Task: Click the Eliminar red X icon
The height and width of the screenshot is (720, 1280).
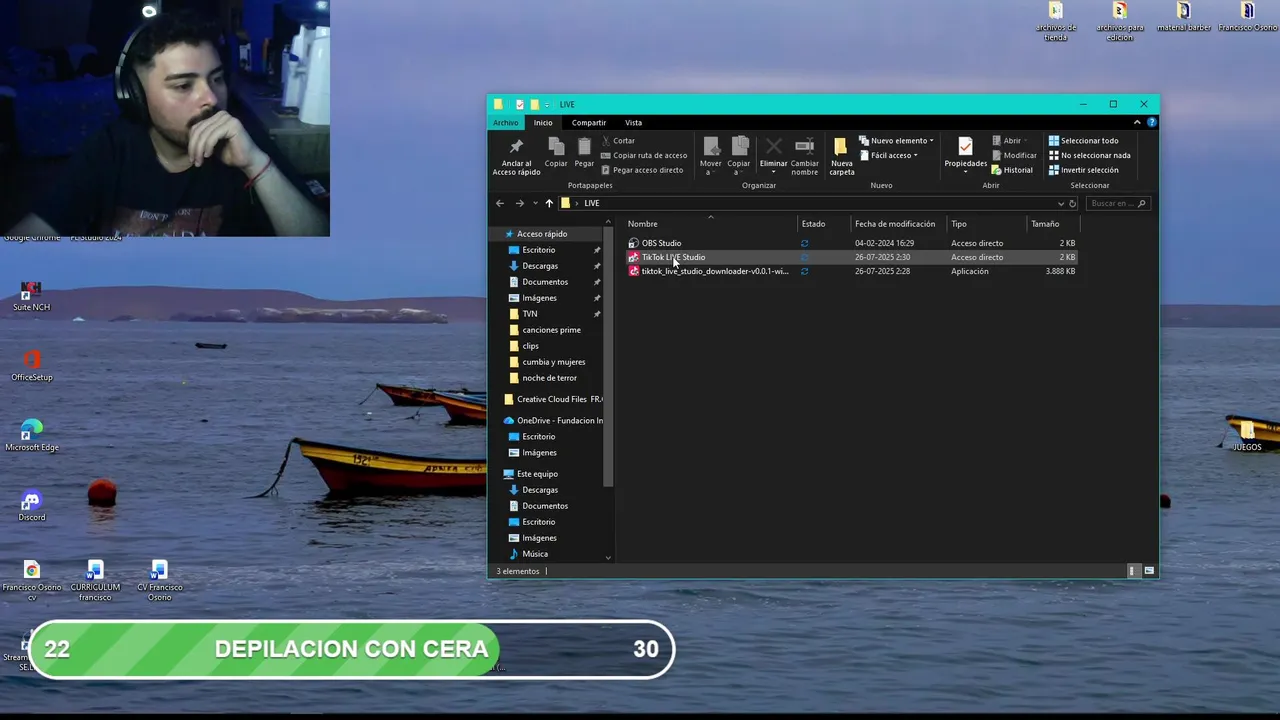Action: 773,146
